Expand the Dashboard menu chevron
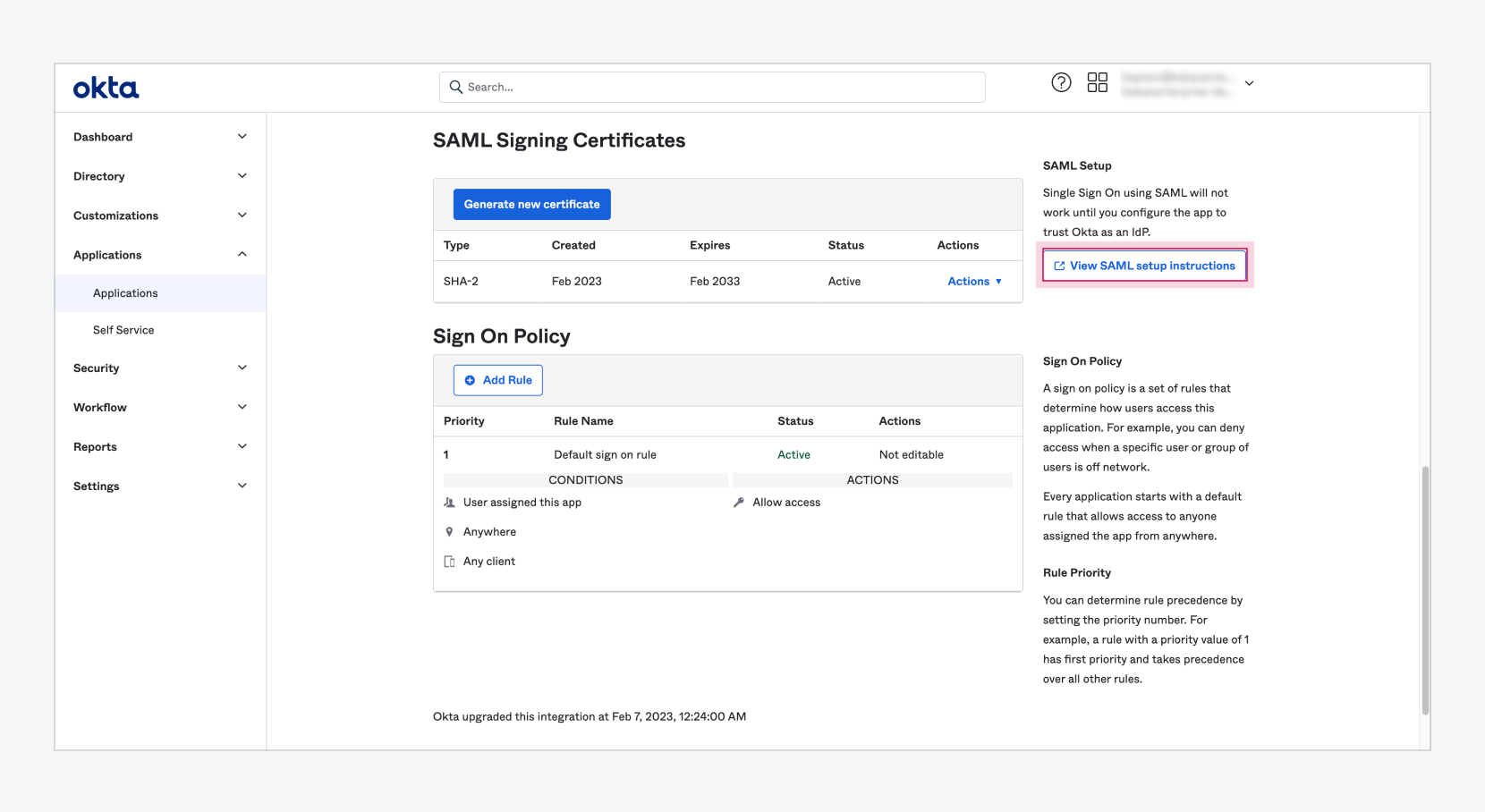 (x=242, y=137)
